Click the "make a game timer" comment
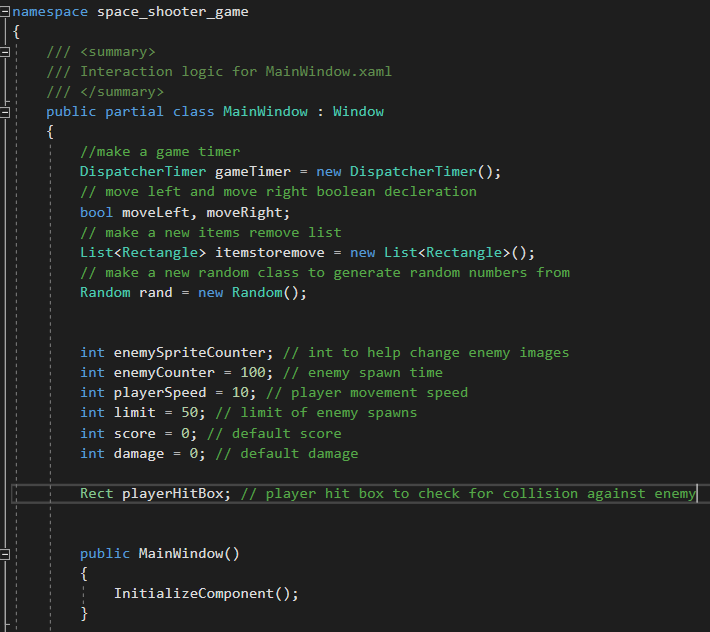Screen dimensions: 710x632 tap(160, 152)
